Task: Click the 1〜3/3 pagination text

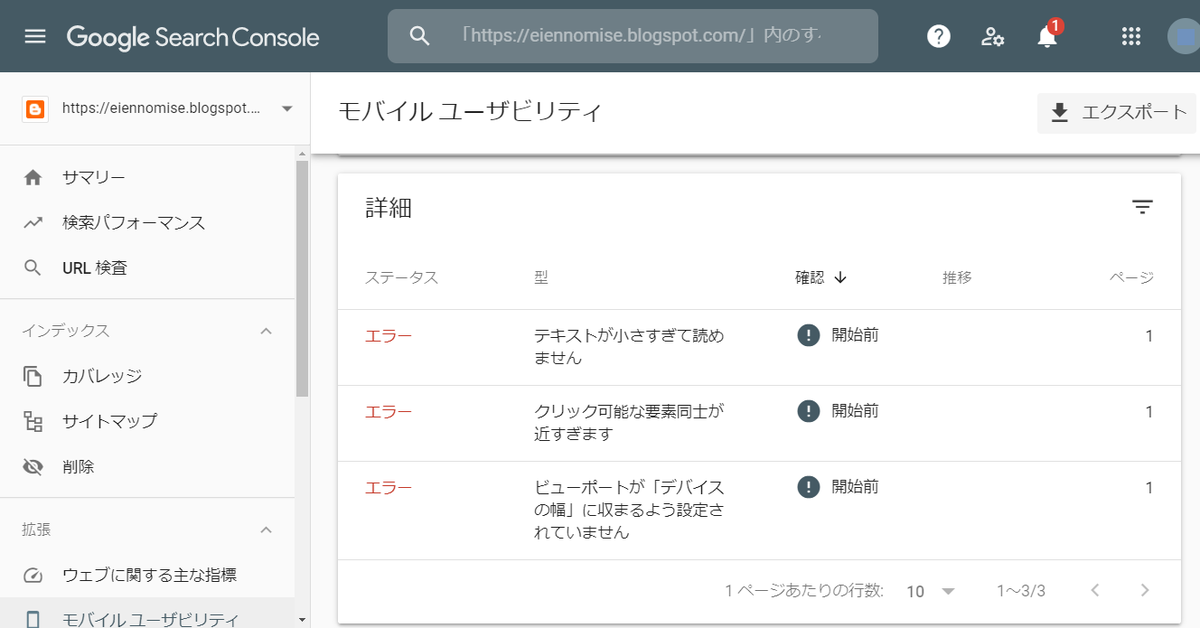Action: click(1021, 591)
